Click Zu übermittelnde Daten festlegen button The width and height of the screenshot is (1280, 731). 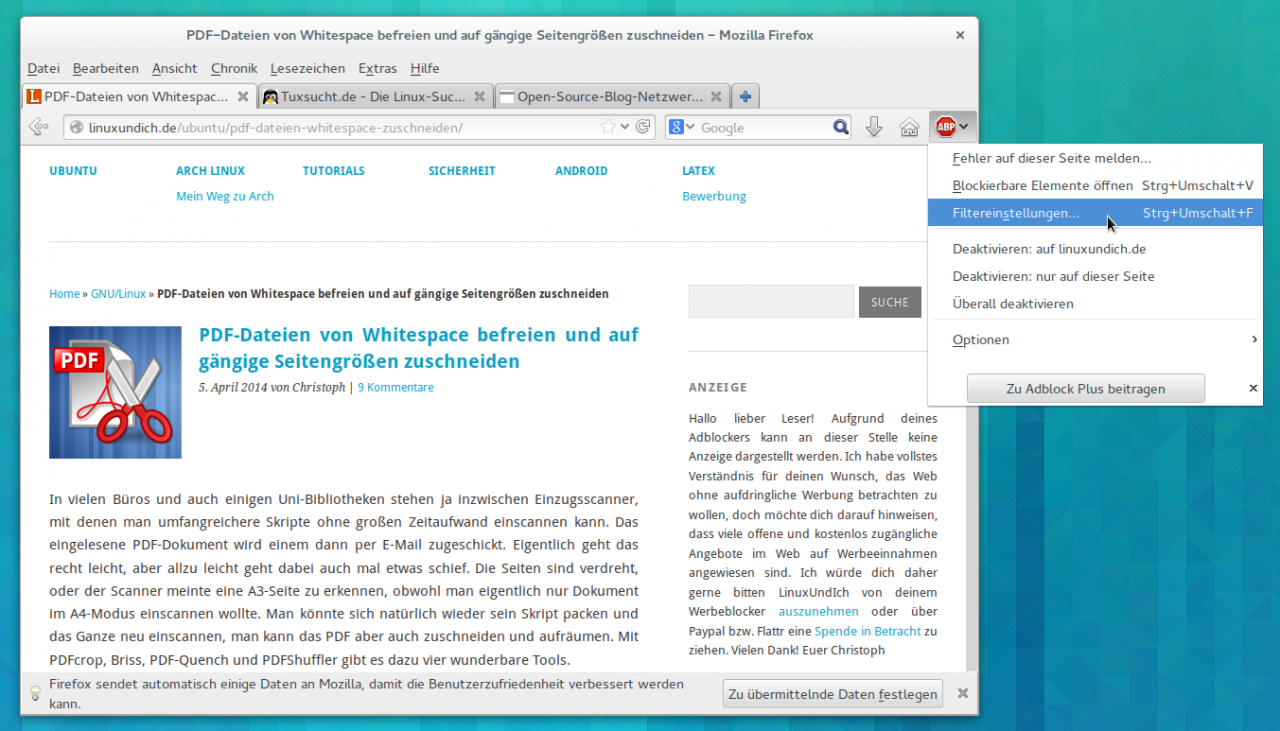832,693
